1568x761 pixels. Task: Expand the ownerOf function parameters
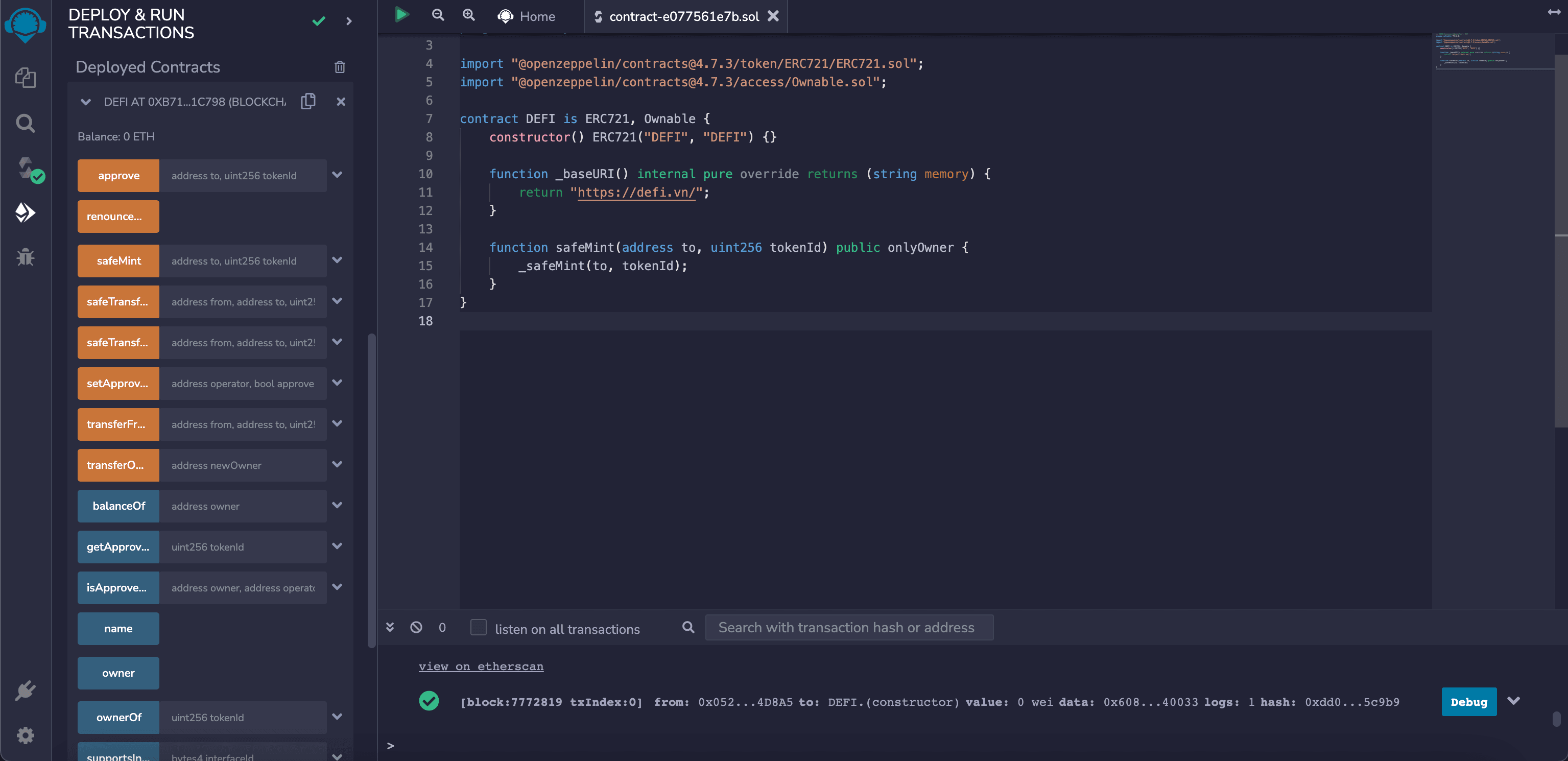pos(337,717)
